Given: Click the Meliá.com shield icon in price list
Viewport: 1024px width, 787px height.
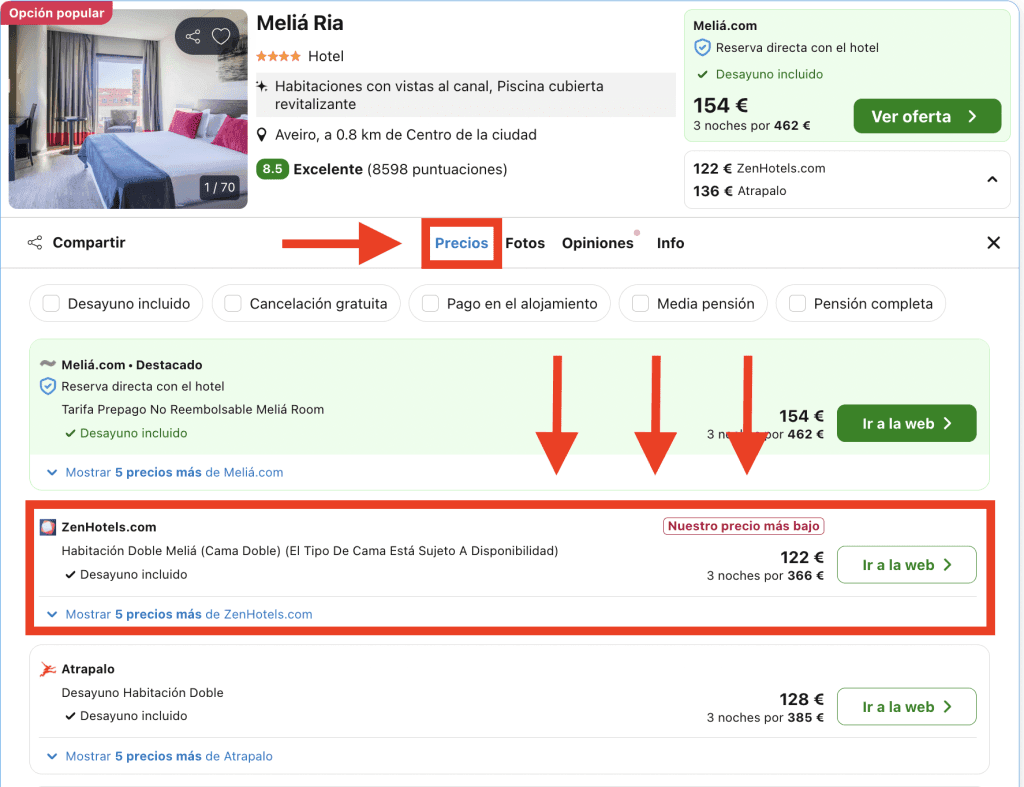Looking at the screenshot, I should (48, 386).
